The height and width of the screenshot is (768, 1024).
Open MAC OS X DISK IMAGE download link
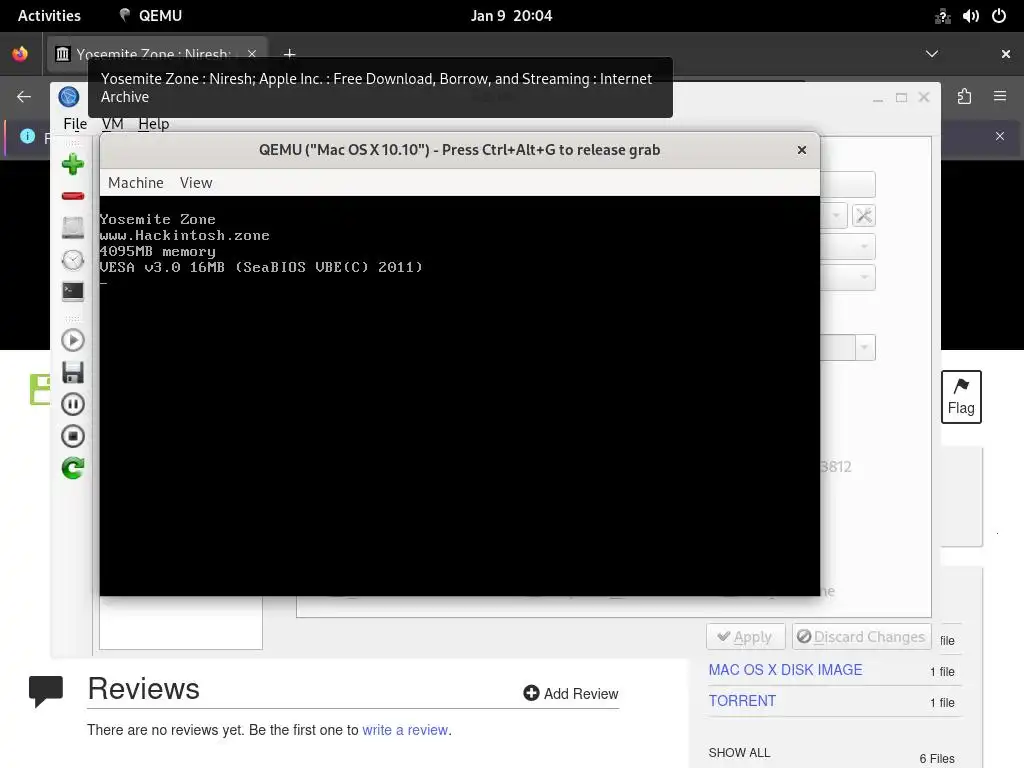[x=785, y=670]
